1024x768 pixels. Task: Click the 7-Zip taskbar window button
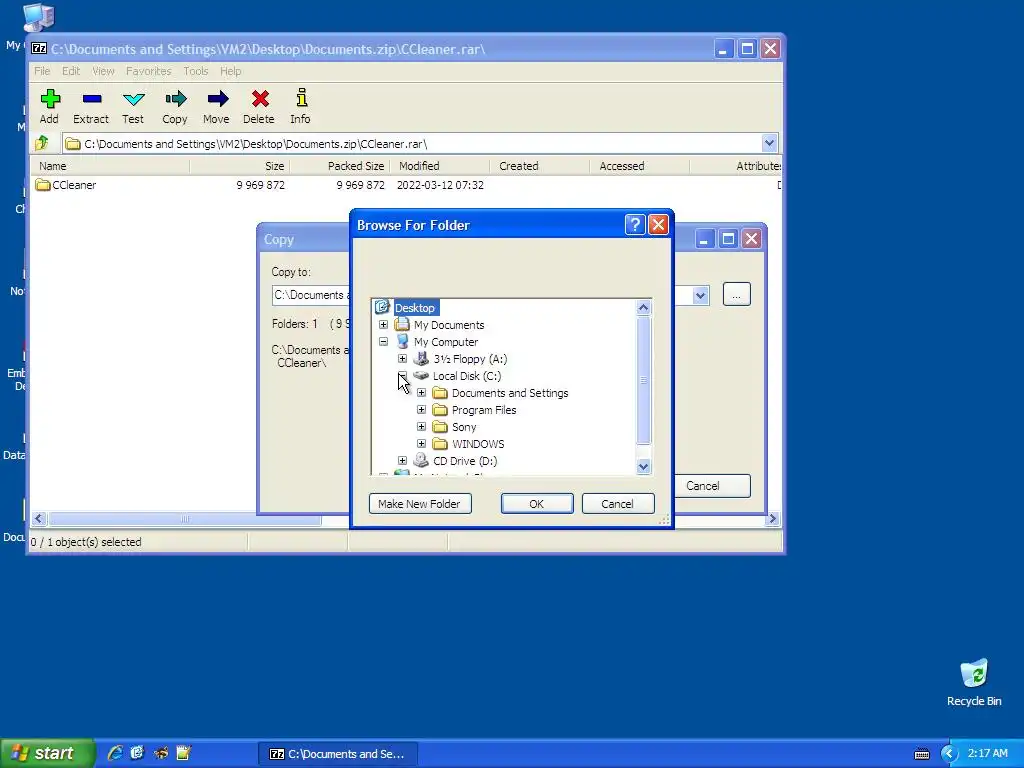tap(338, 754)
